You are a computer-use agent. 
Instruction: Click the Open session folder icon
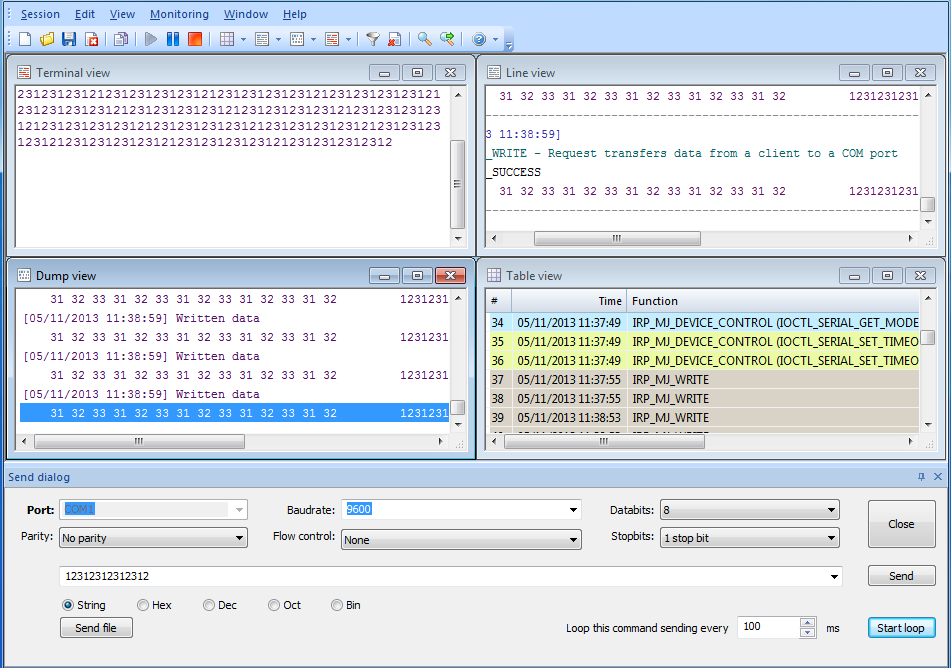47,39
